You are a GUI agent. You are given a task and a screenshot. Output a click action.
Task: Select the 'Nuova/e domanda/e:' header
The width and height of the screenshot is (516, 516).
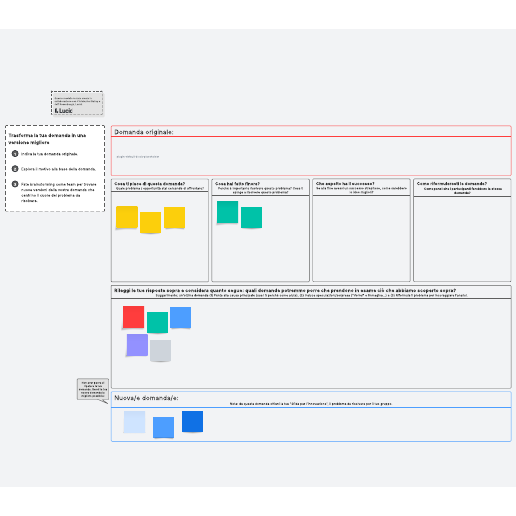click(x=146, y=398)
